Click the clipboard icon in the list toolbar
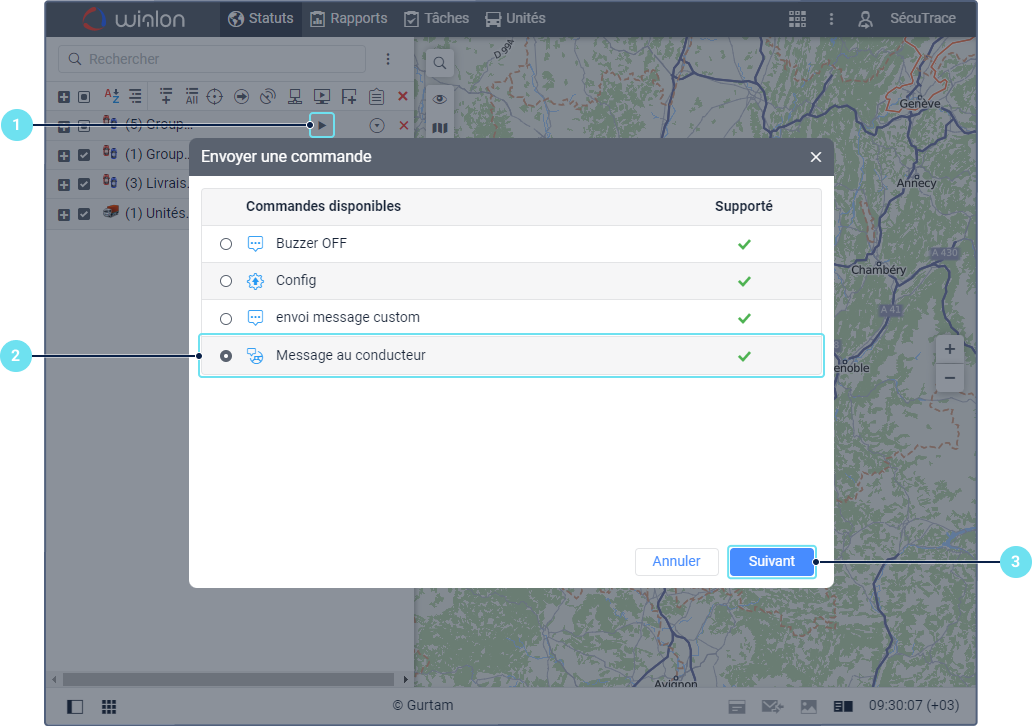Viewport: 1032px width, 726px height. coord(376,97)
